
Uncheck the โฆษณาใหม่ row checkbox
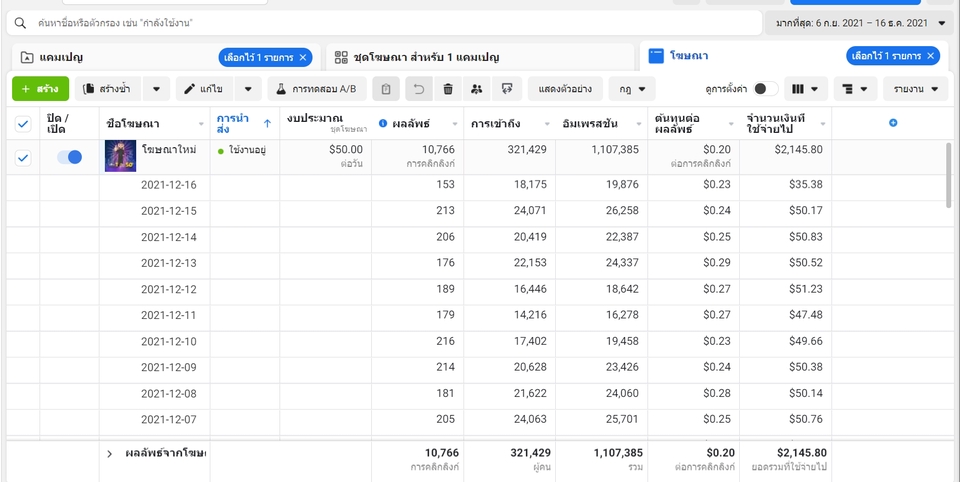(23, 158)
